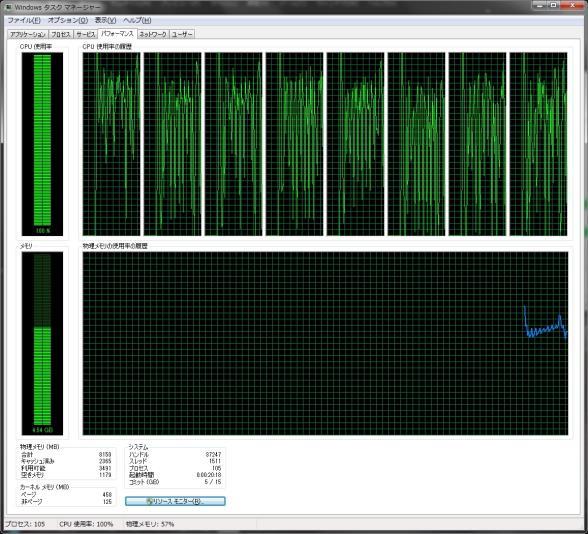Screen dimensions: 588x534
Task: Open the ファイル(F) menu
Action: click(x=24, y=20)
